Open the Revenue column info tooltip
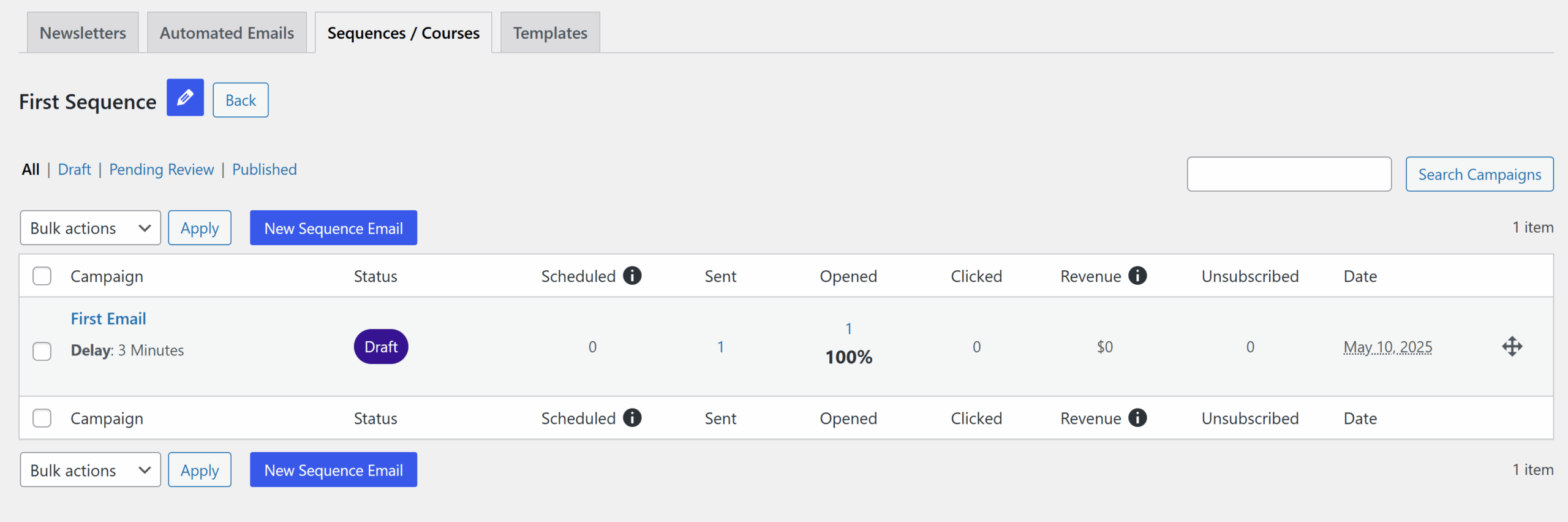1568x522 pixels. 1138,276
